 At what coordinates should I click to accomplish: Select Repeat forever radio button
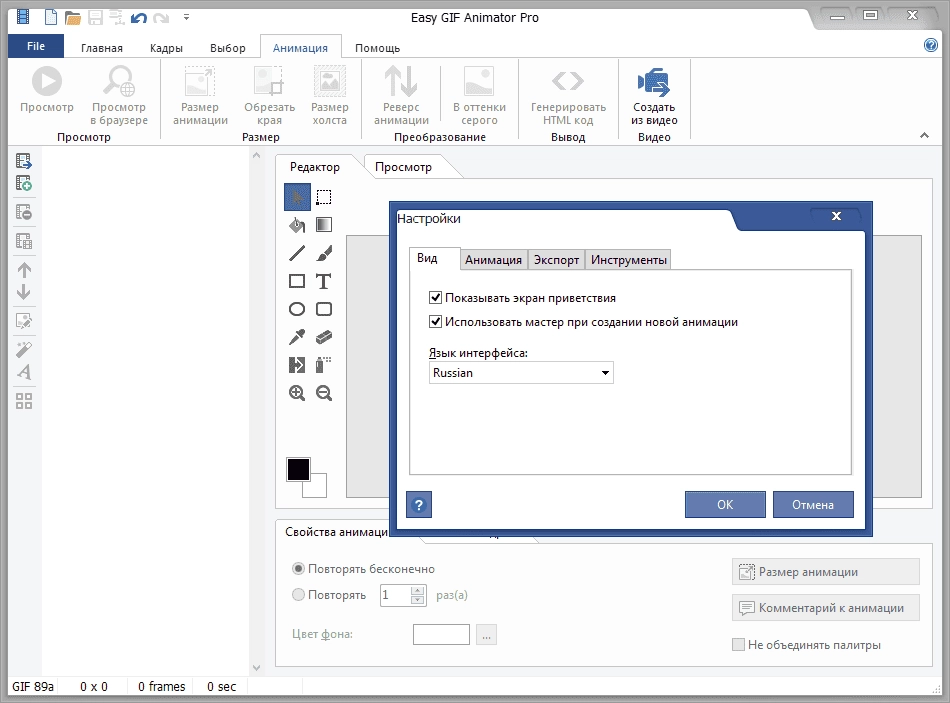click(x=298, y=568)
